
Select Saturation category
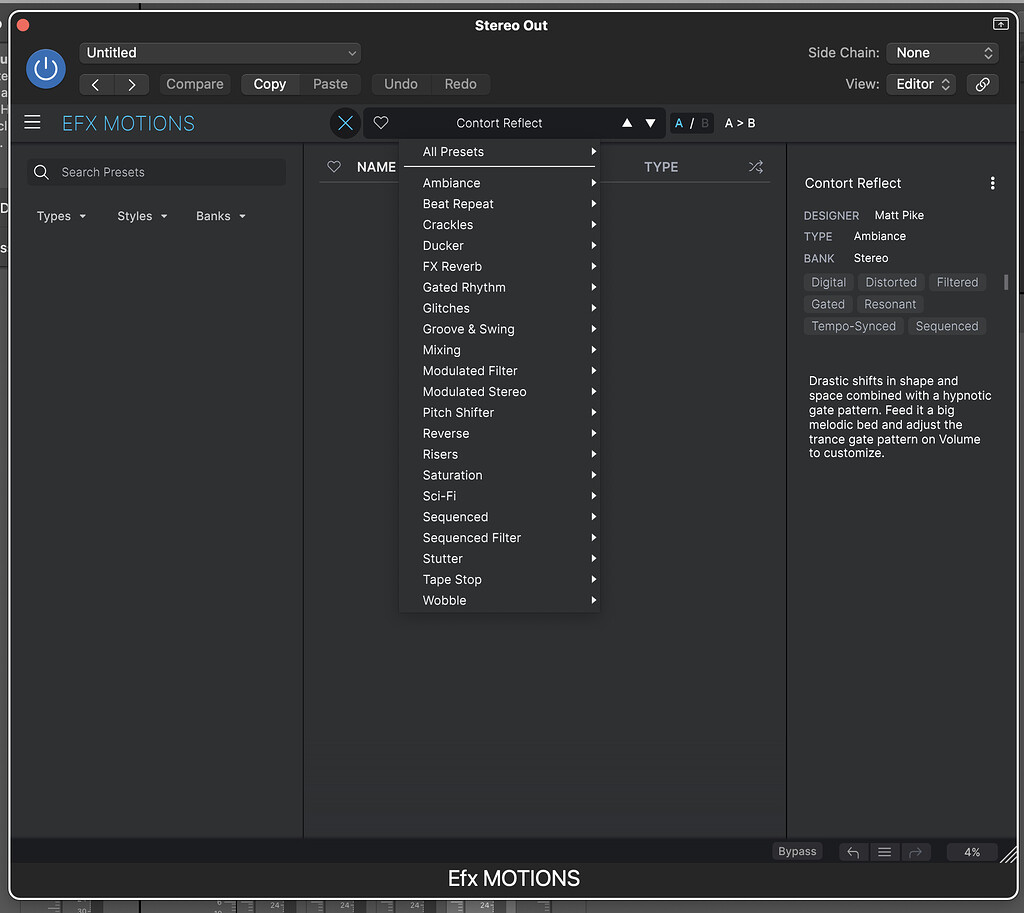(x=500, y=475)
